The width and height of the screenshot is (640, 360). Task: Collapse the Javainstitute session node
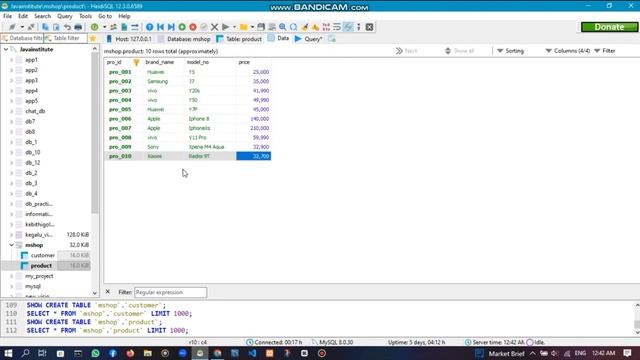tap(6, 49)
